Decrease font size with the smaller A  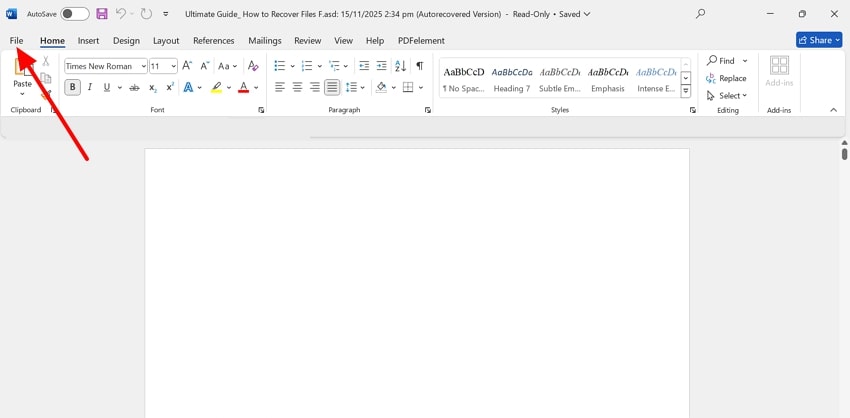point(204,66)
